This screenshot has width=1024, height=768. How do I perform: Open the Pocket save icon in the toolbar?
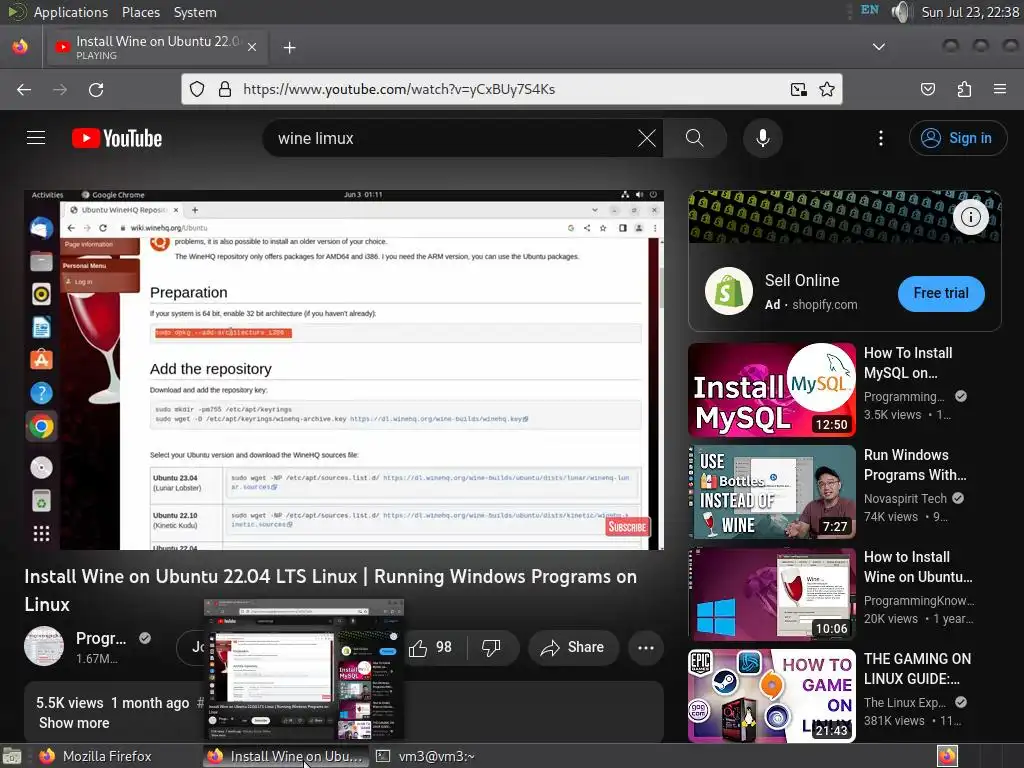[x=927, y=89]
